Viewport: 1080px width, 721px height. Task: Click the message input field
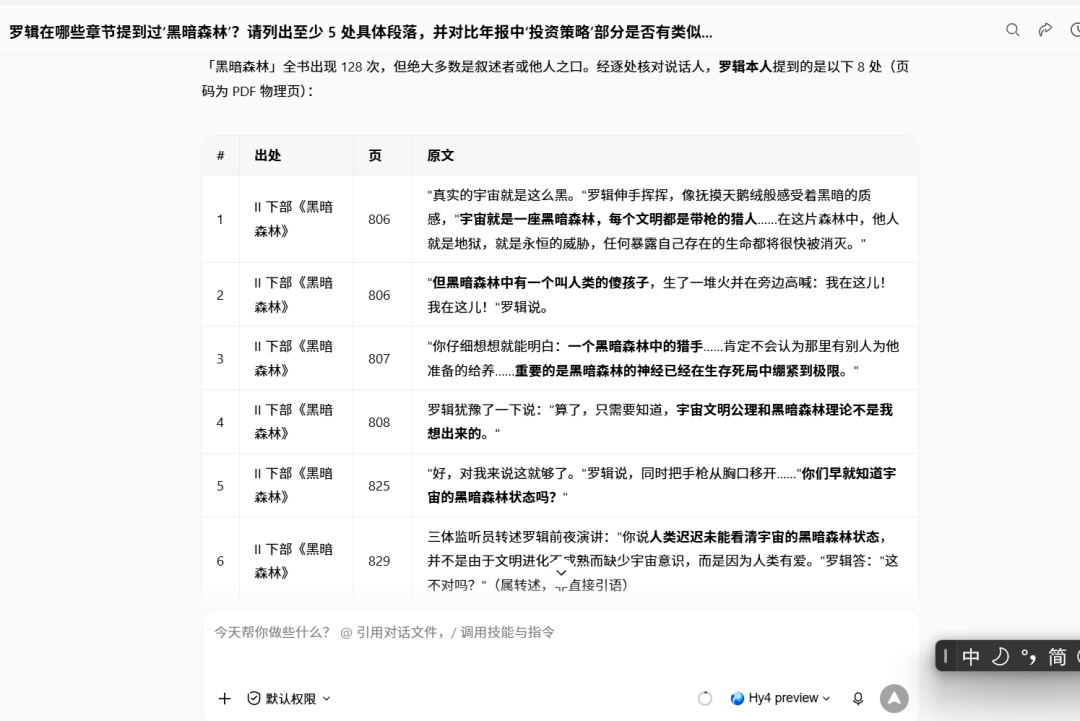[x=561, y=632]
